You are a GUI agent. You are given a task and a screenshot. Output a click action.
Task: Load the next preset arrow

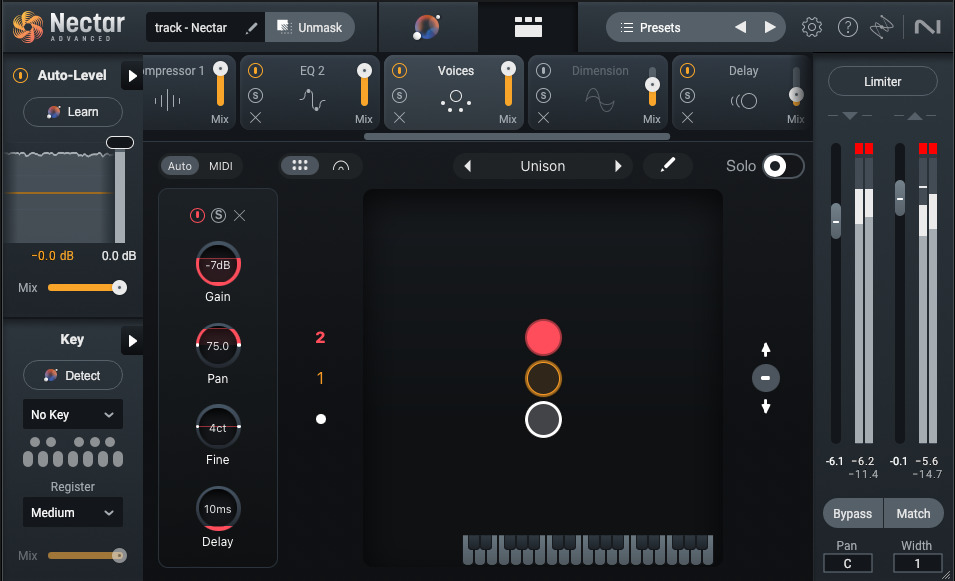(770, 27)
